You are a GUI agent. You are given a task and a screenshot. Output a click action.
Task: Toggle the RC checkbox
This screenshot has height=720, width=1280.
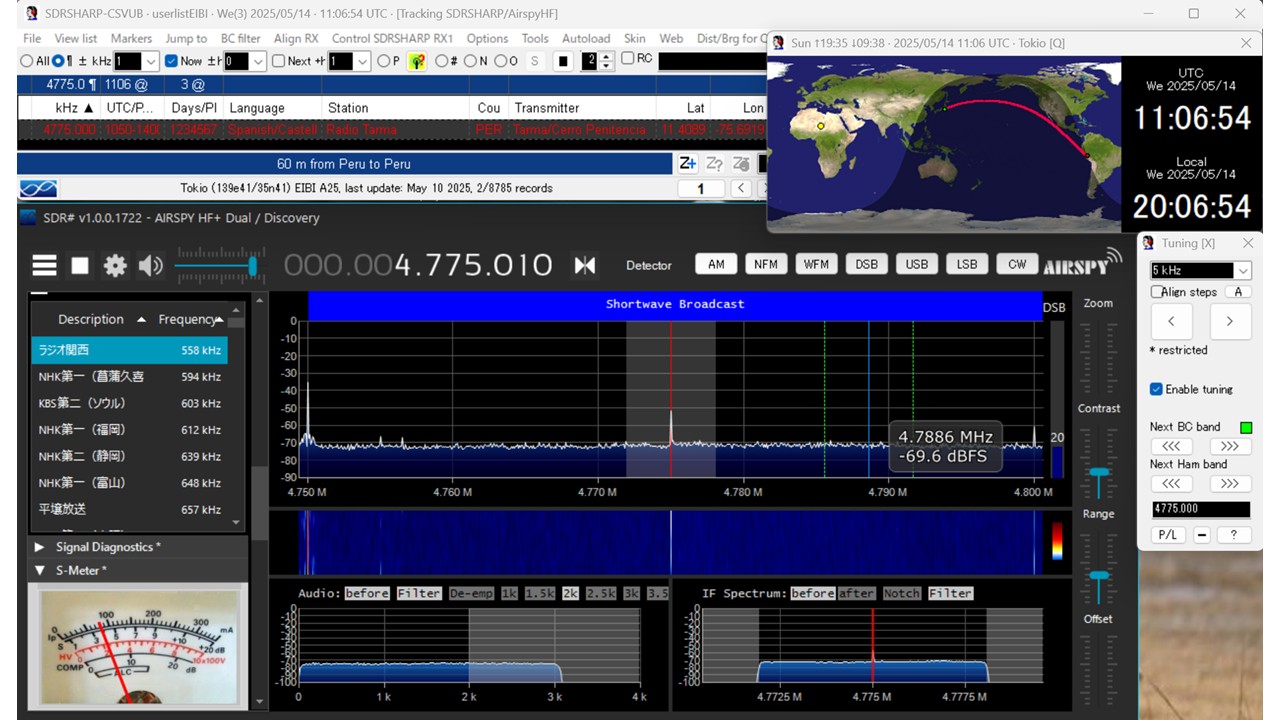tap(627, 58)
